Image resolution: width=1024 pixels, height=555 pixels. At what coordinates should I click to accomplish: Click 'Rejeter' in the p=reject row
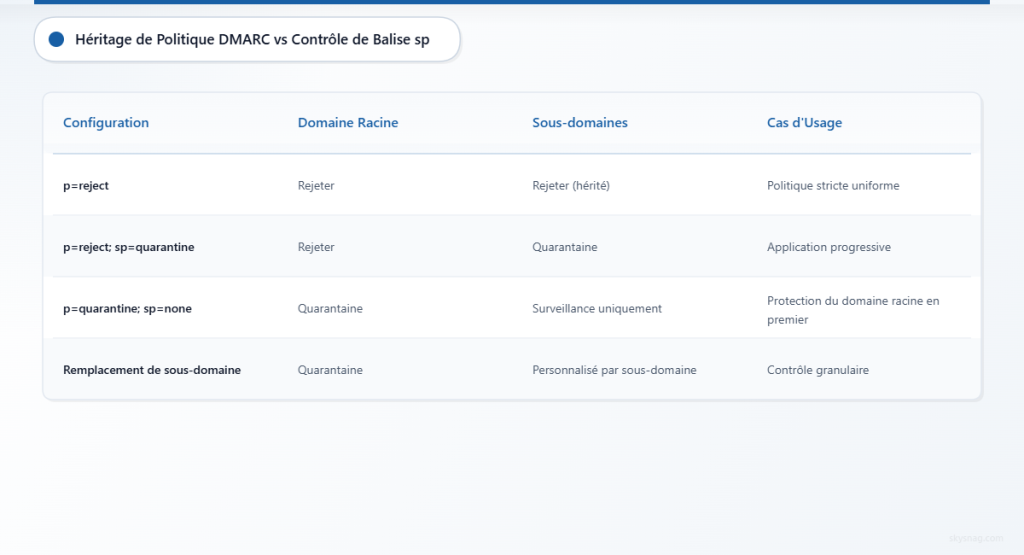coord(316,185)
